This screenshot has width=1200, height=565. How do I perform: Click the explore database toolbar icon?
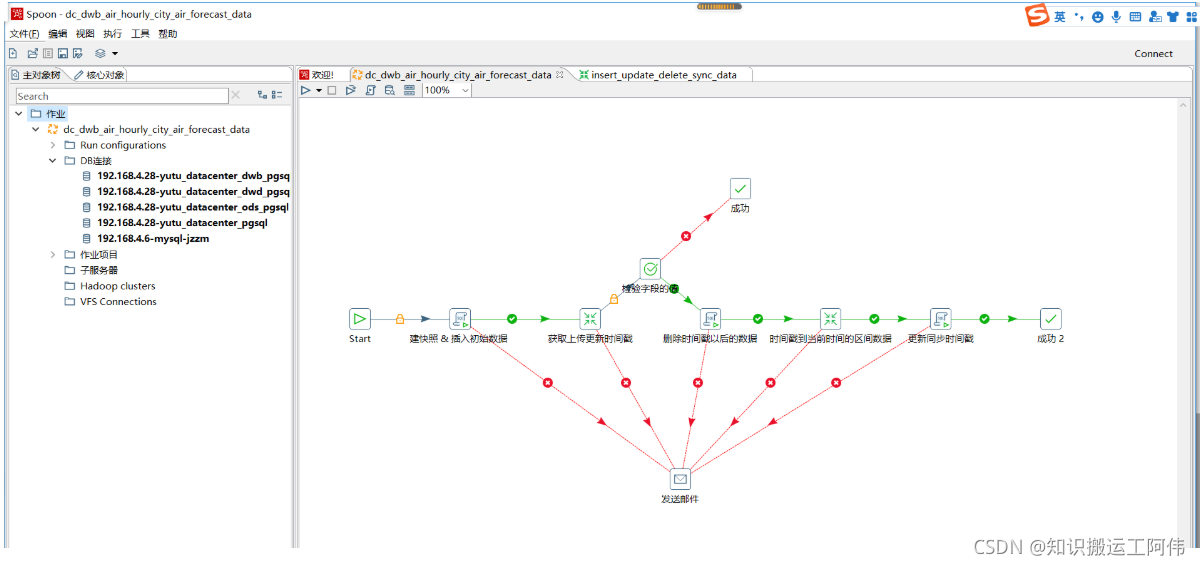389,90
